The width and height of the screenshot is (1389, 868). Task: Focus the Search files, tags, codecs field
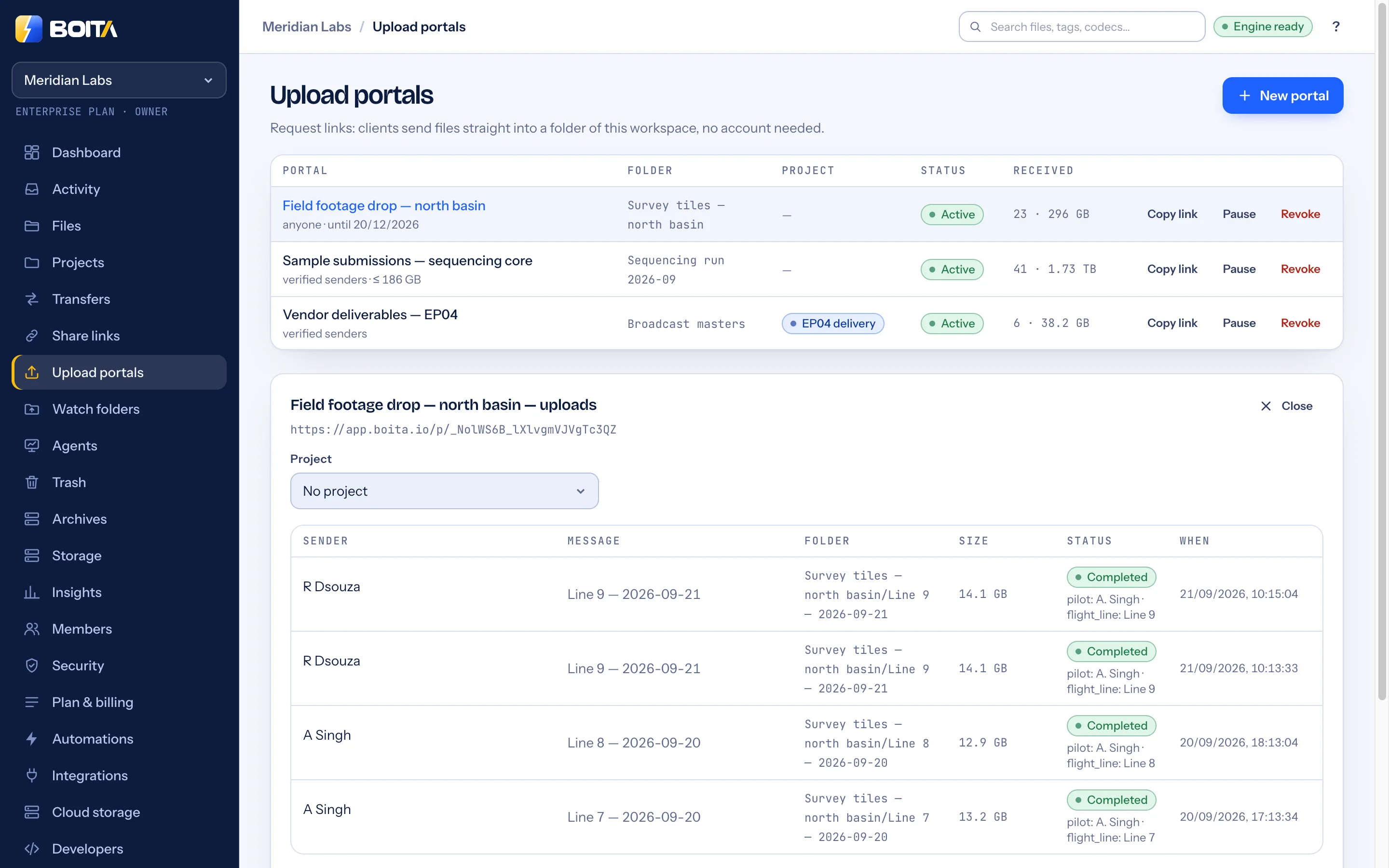[x=1081, y=27]
